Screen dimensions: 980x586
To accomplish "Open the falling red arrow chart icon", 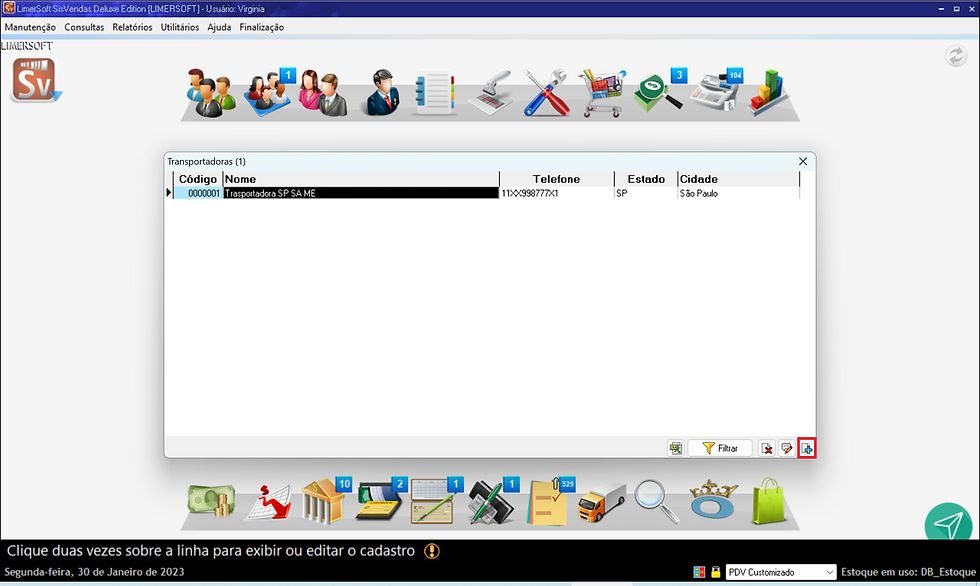I will click(x=268, y=502).
